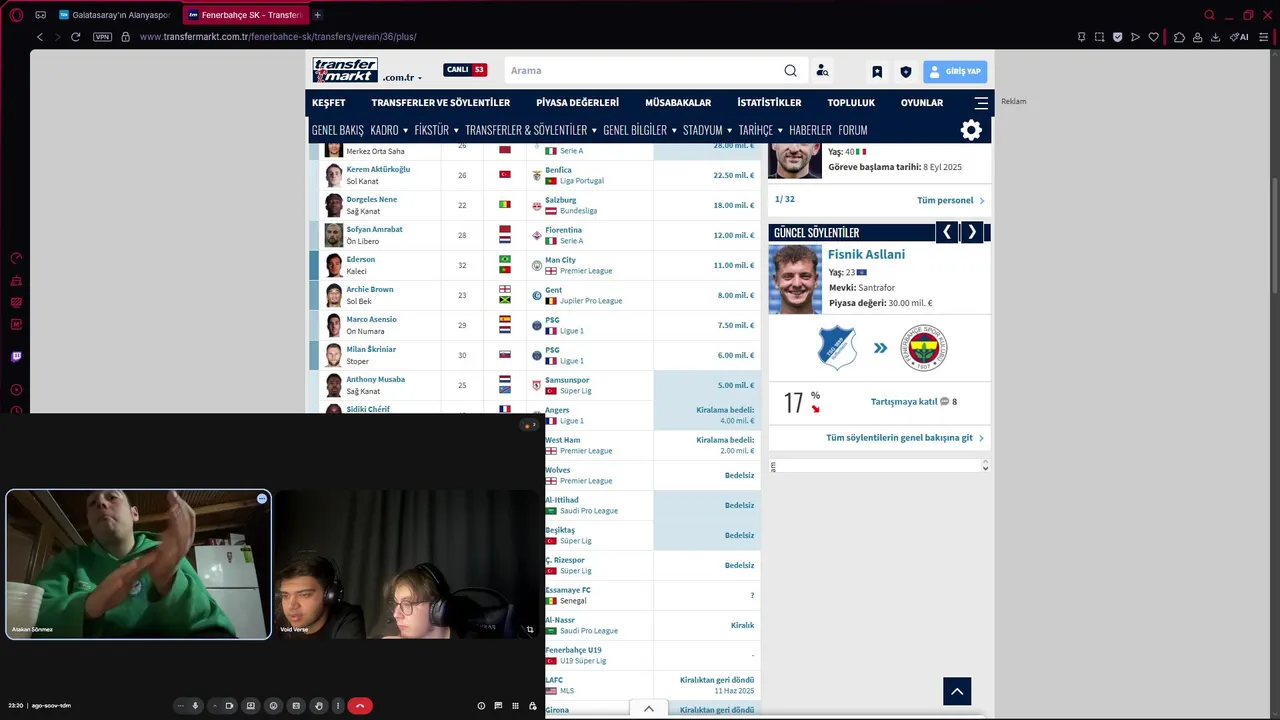Open the browser snapshot capture tool
The height and width of the screenshot is (720, 1280).
click(1099, 37)
